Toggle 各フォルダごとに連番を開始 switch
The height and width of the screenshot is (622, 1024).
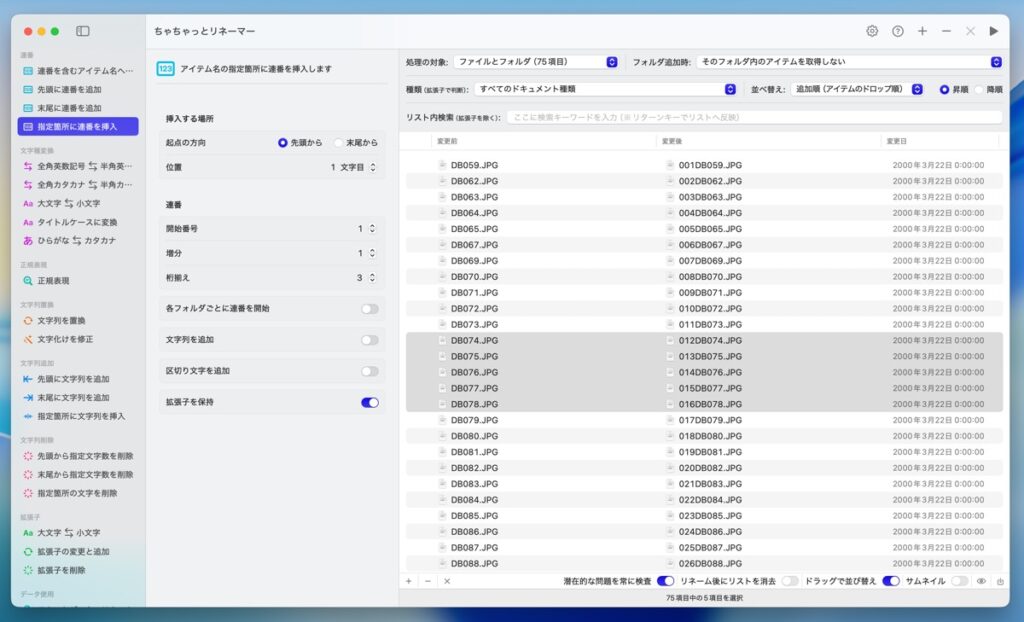369,309
